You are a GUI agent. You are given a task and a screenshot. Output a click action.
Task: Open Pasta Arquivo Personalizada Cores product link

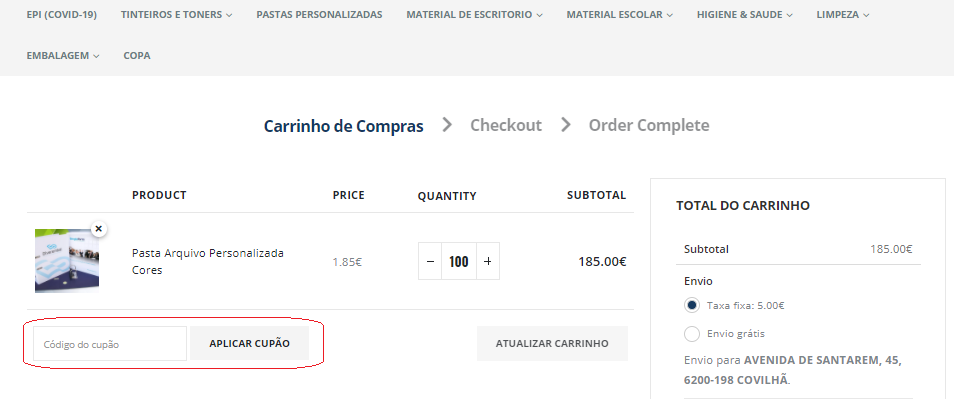pyautogui.click(x=208, y=262)
